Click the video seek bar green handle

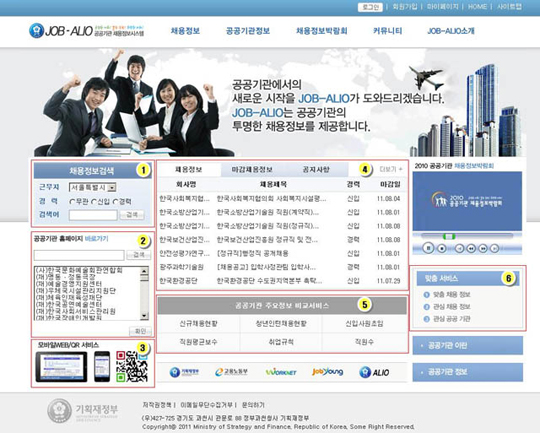[x=449, y=236]
